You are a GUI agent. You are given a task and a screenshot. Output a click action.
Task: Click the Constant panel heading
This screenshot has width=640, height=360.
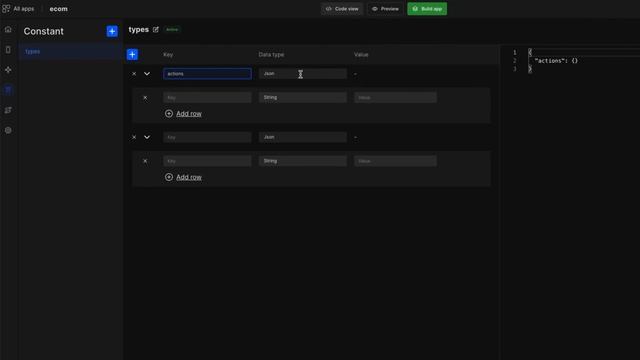click(43, 31)
